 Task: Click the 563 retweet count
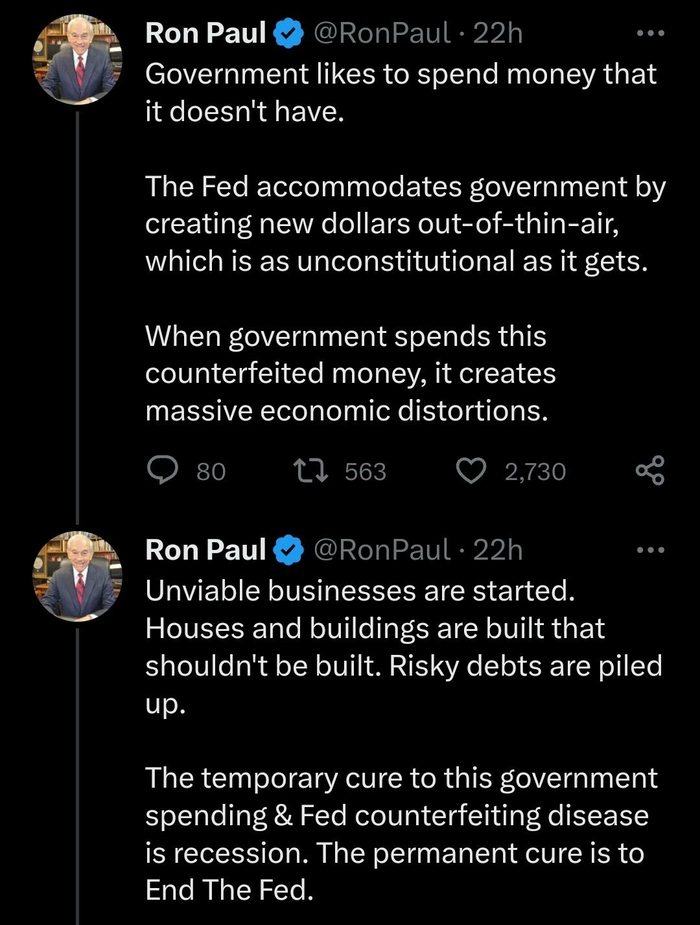[365, 471]
